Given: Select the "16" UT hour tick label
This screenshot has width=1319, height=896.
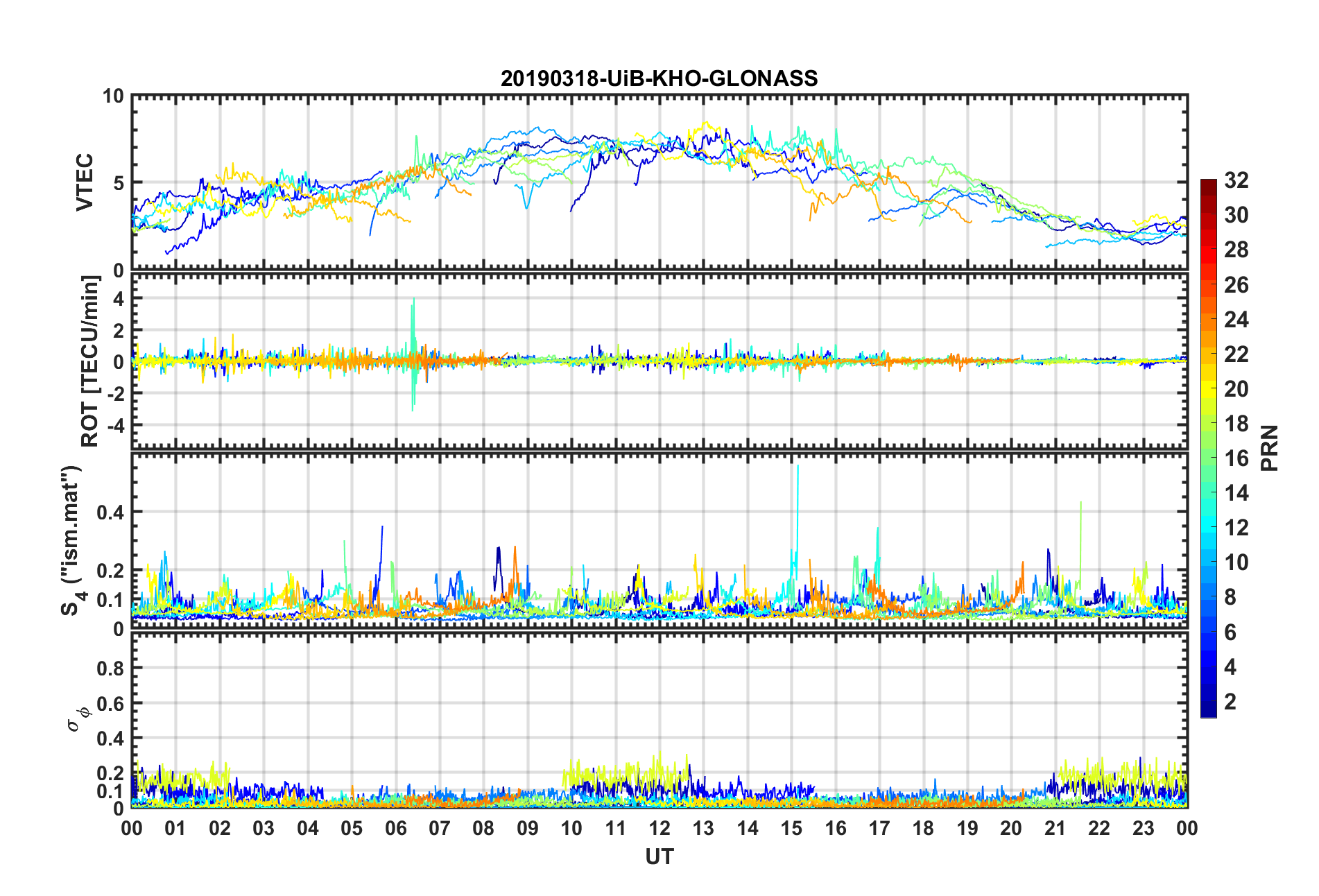Looking at the screenshot, I should pyautogui.click(x=836, y=828).
